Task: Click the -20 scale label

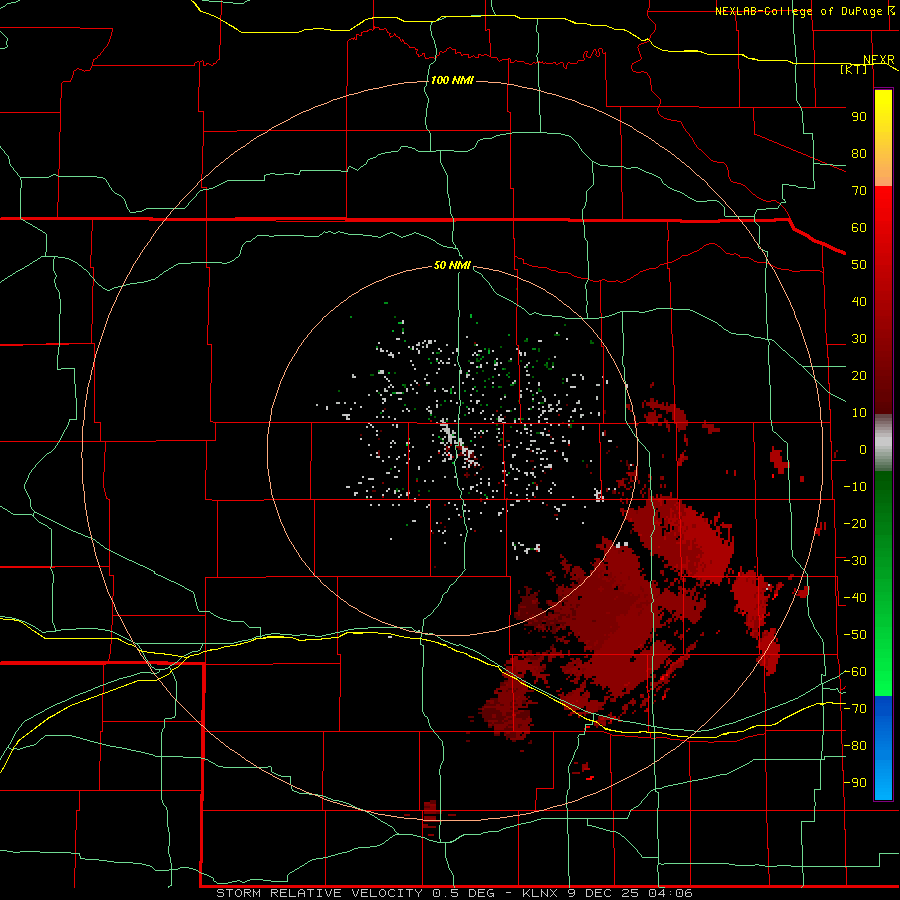Action: click(855, 524)
